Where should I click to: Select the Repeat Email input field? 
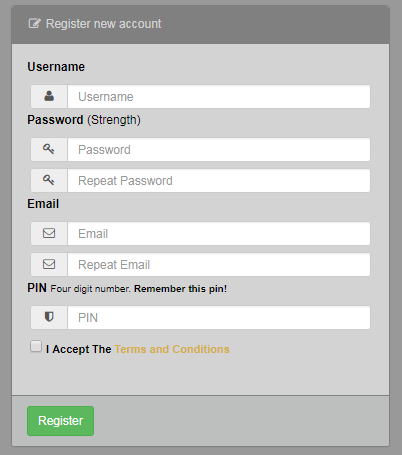[219, 265]
